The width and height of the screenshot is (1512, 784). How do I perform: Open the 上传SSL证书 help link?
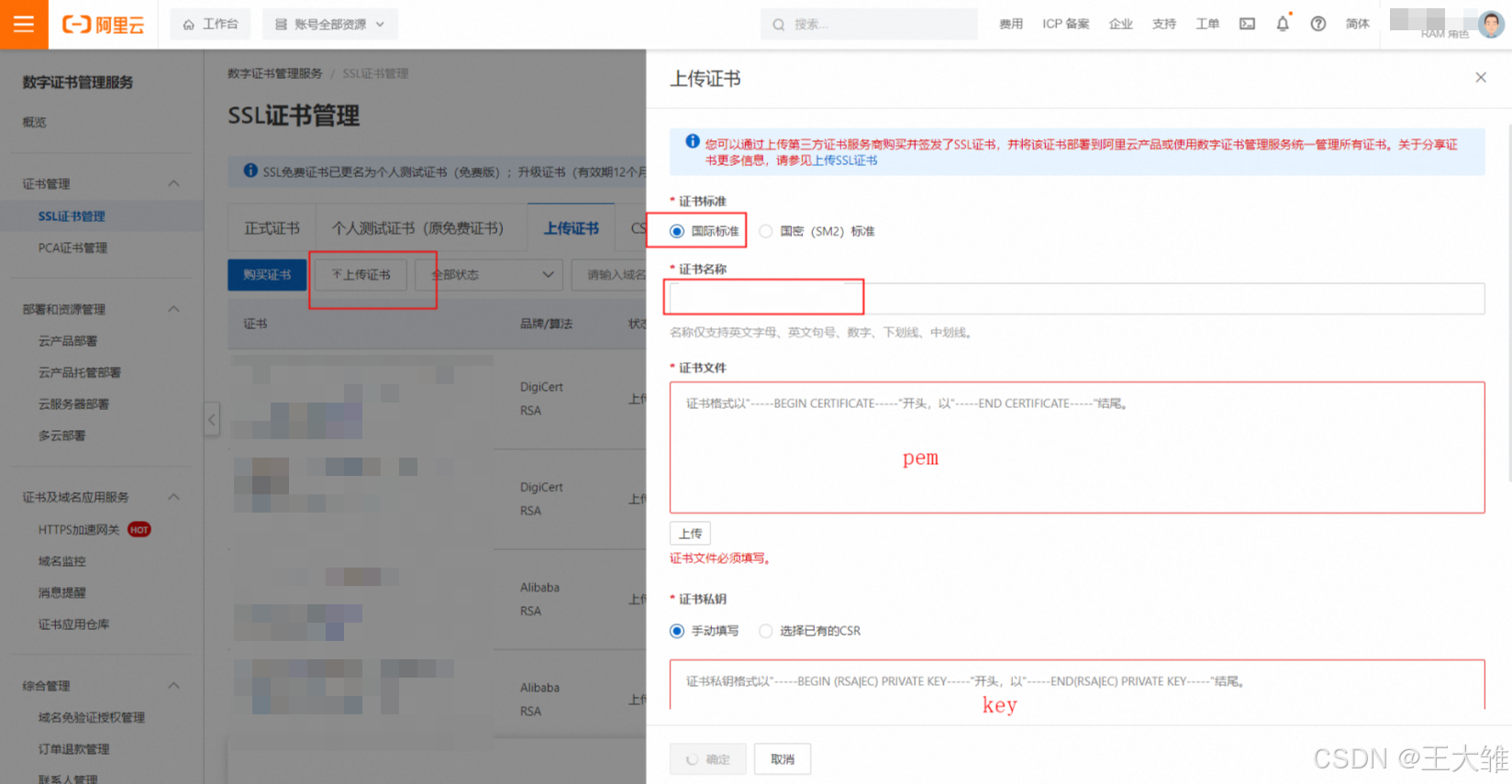pos(845,160)
